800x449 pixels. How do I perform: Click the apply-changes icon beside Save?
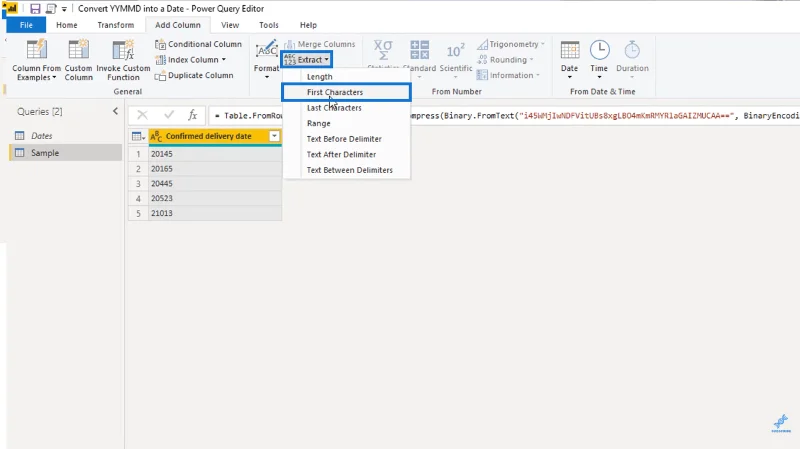(x=51, y=9)
